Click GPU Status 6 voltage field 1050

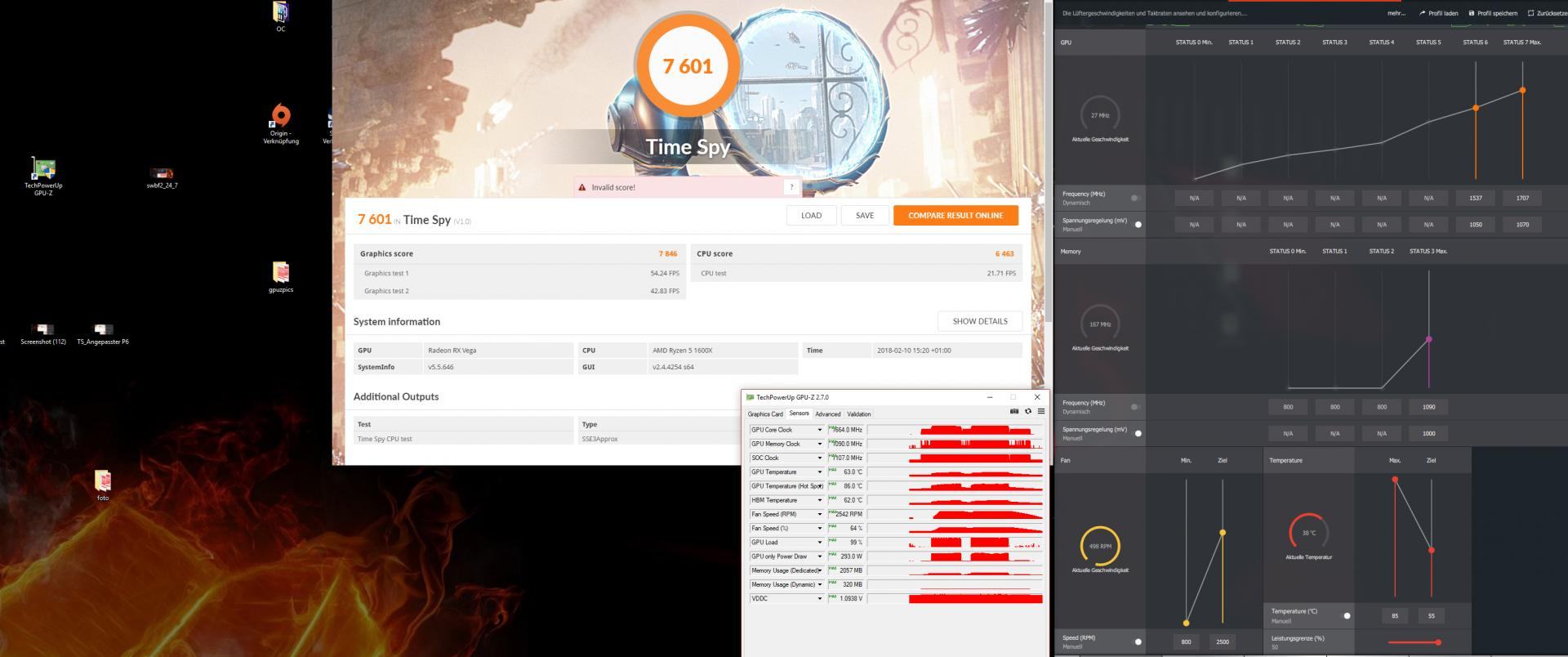1476,224
